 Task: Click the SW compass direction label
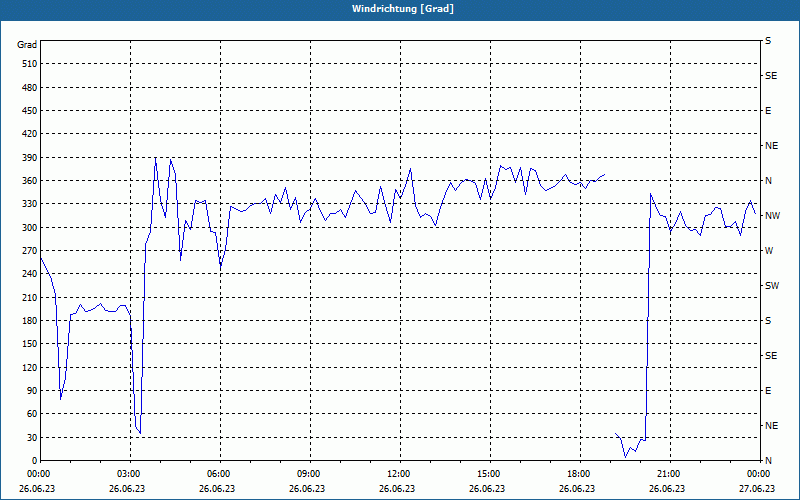(772, 286)
